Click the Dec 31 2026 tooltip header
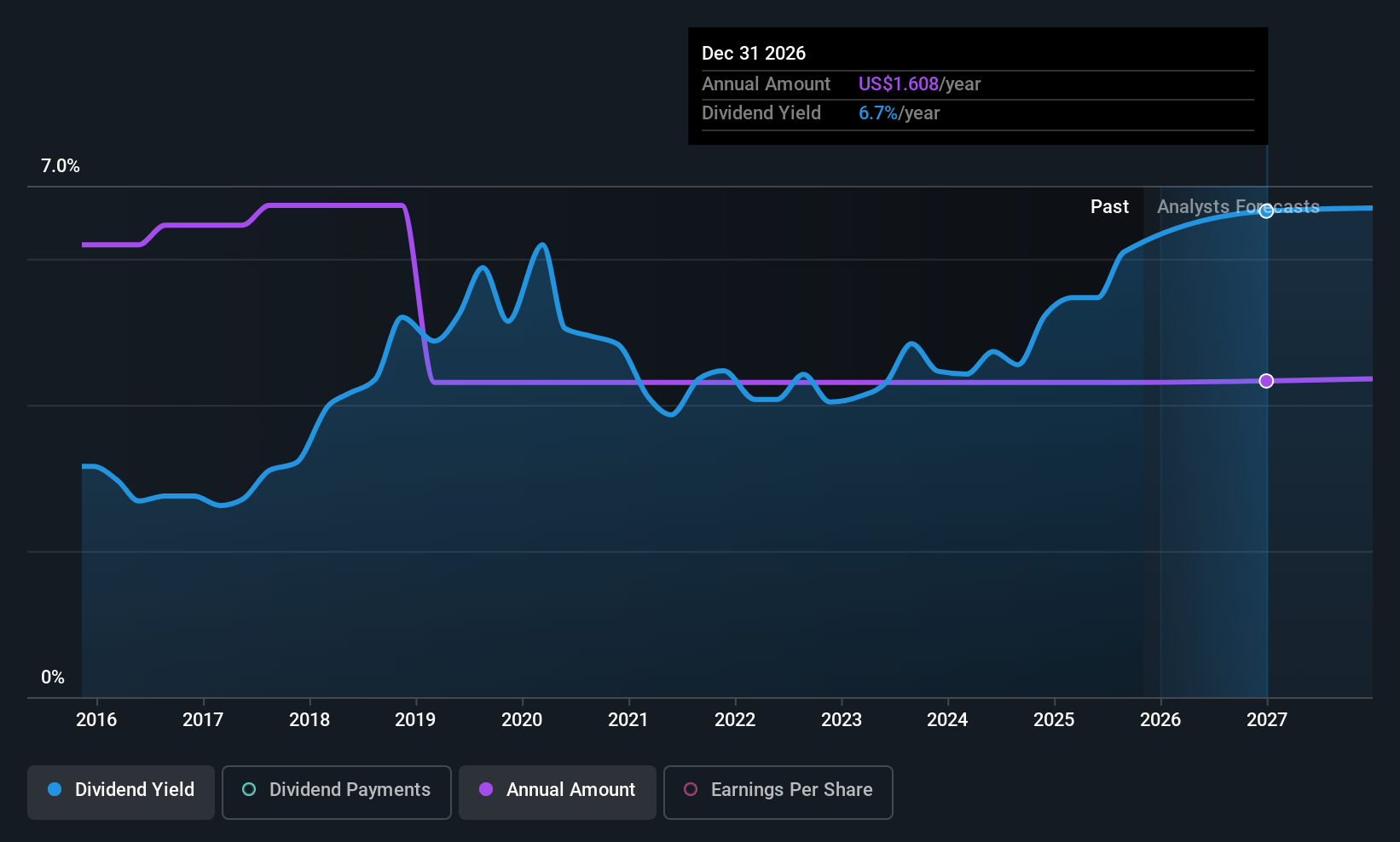This screenshot has width=1400, height=842. pyautogui.click(x=754, y=53)
